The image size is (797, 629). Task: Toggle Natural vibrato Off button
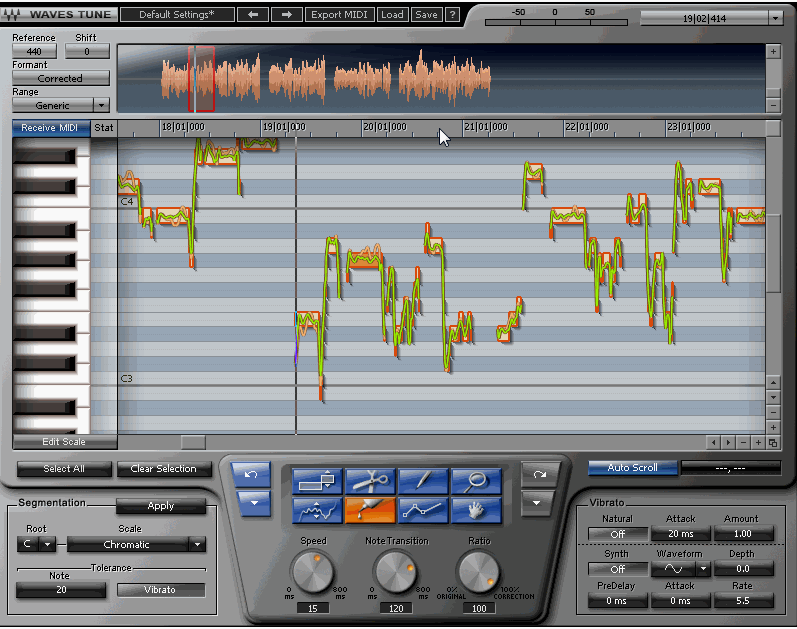(x=618, y=534)
